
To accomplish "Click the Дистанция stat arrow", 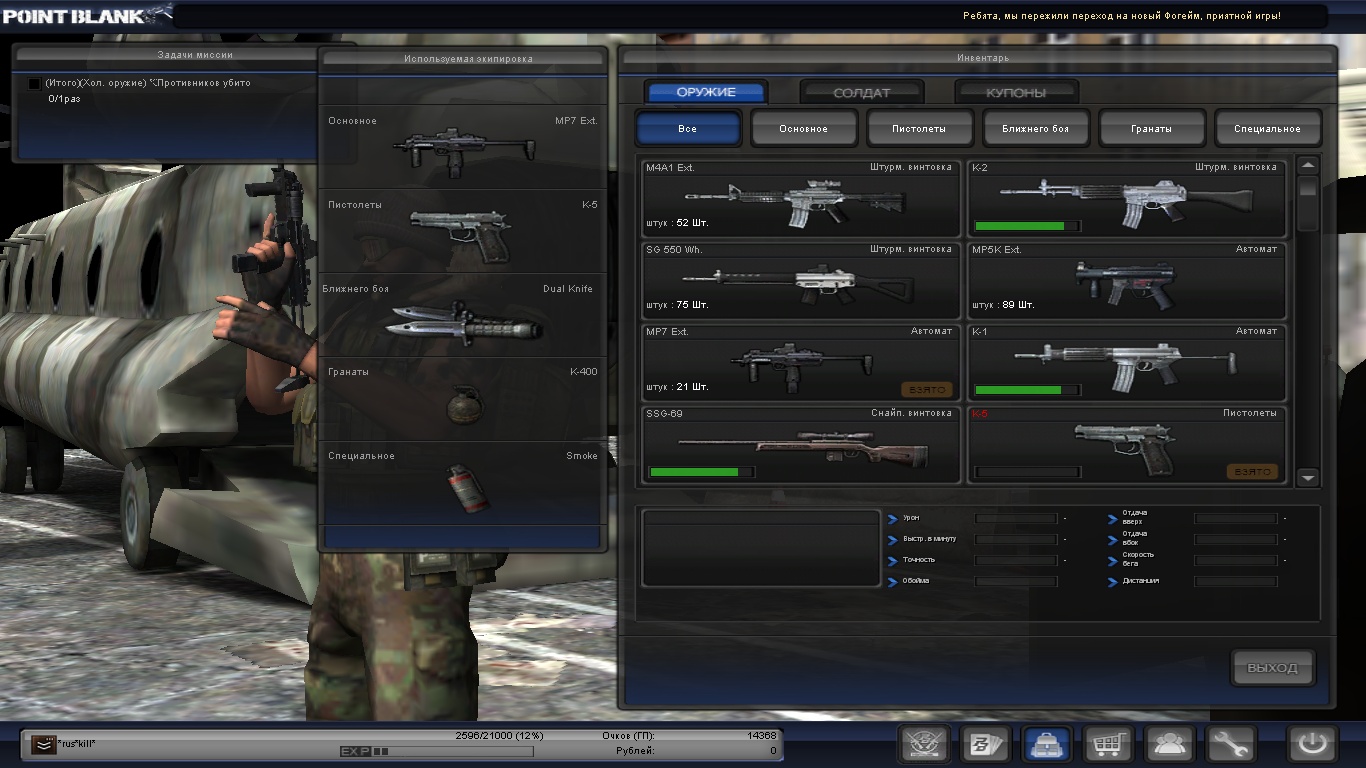I will click(1113, 582).
